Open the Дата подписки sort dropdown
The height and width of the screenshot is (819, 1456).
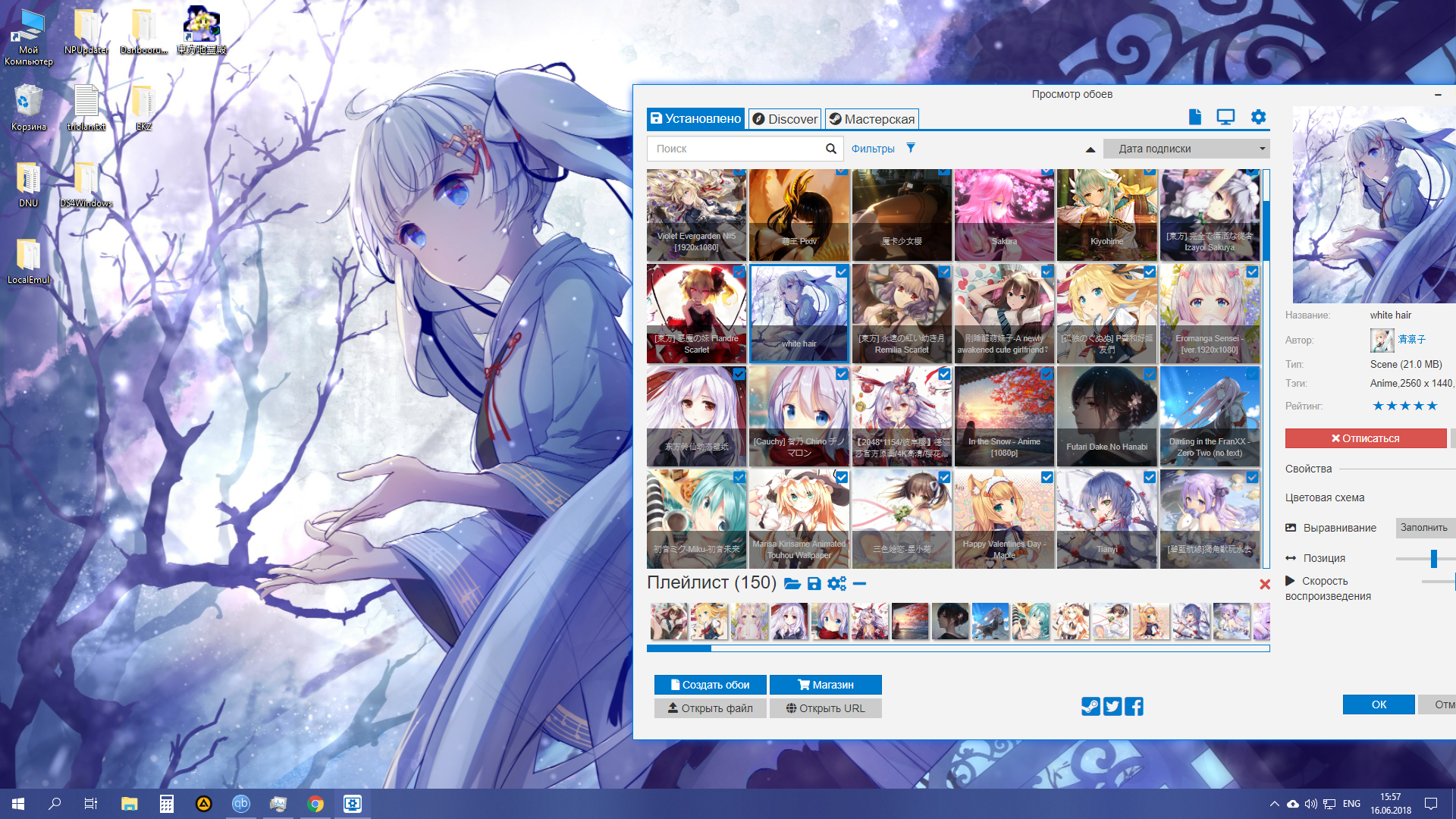(x=1186, y=149)
